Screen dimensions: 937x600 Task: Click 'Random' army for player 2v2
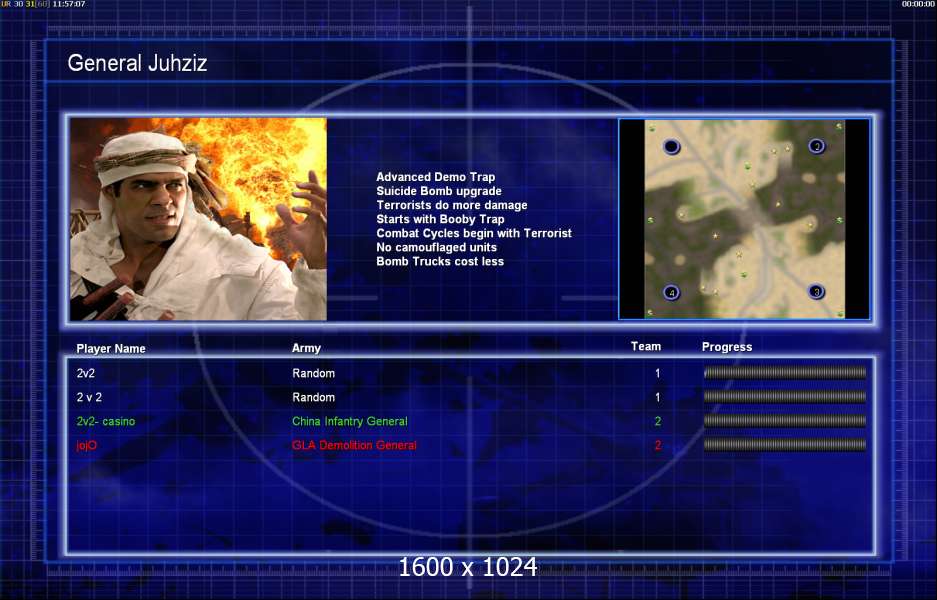(x=313, y=373)
